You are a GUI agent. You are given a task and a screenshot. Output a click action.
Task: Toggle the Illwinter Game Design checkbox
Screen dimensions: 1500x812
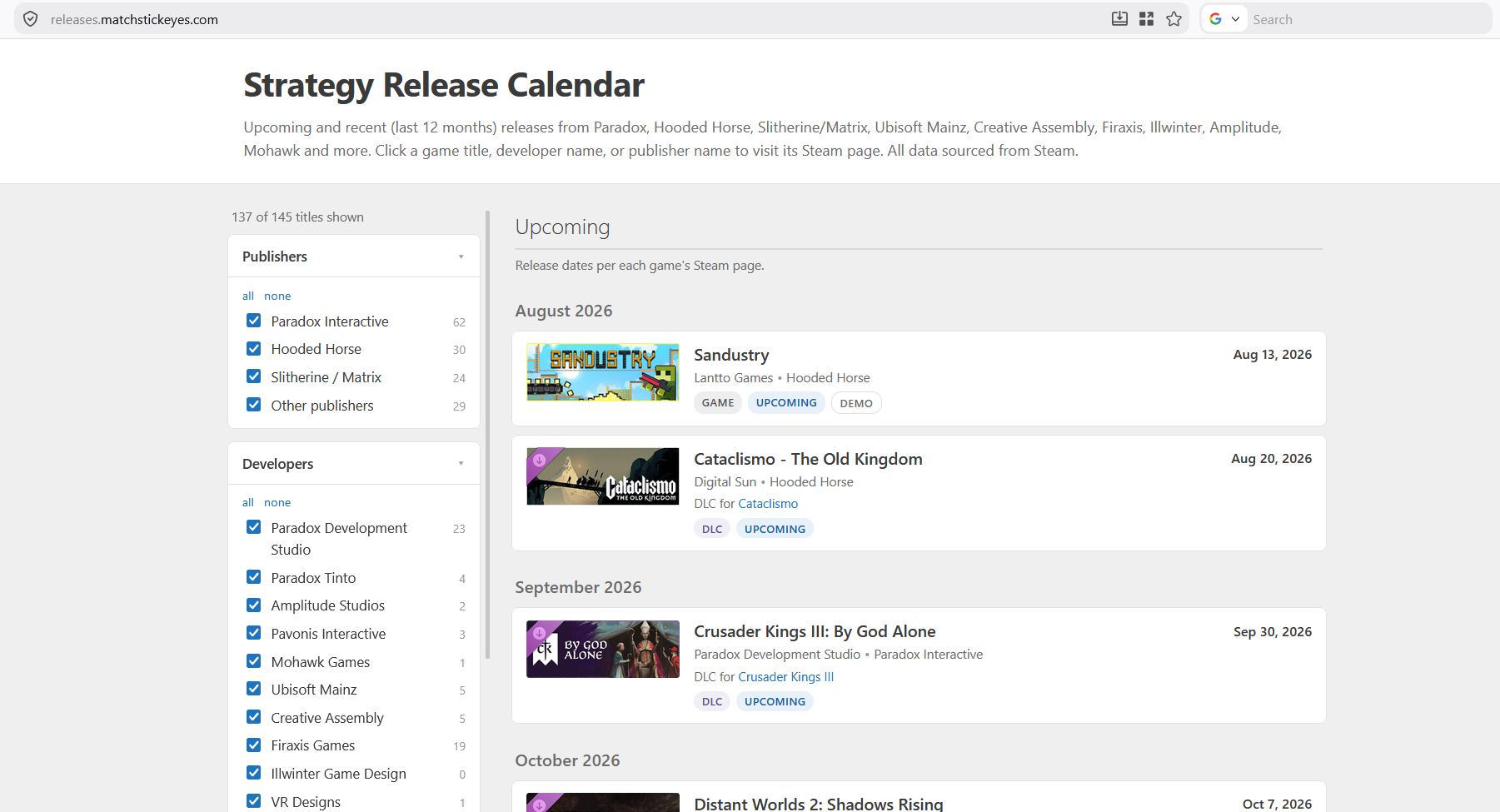click(254, 773)
